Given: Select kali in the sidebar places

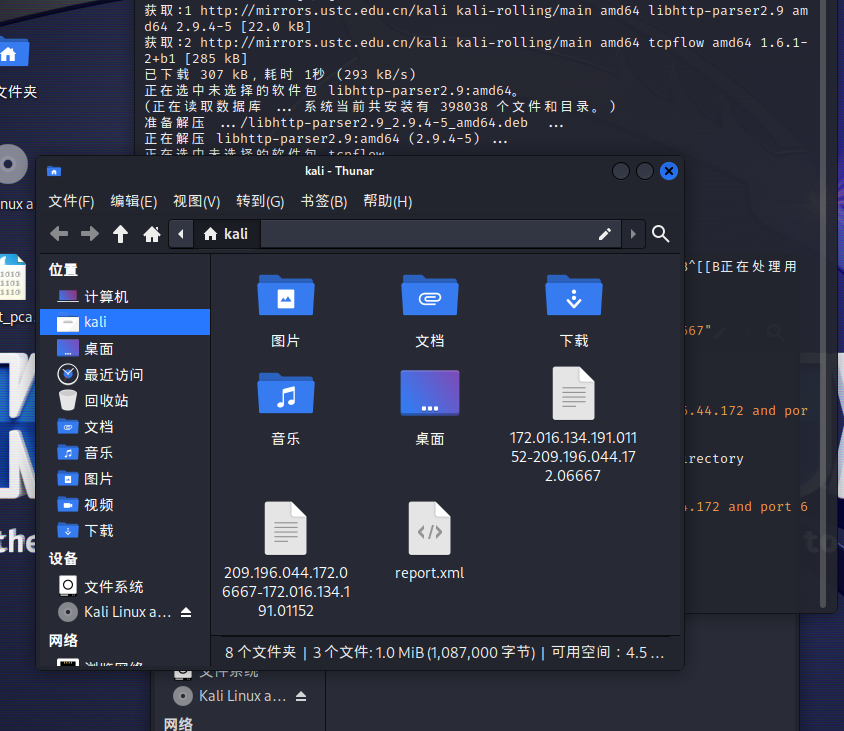Looking at the screenshot, I should tap(125, 322).
